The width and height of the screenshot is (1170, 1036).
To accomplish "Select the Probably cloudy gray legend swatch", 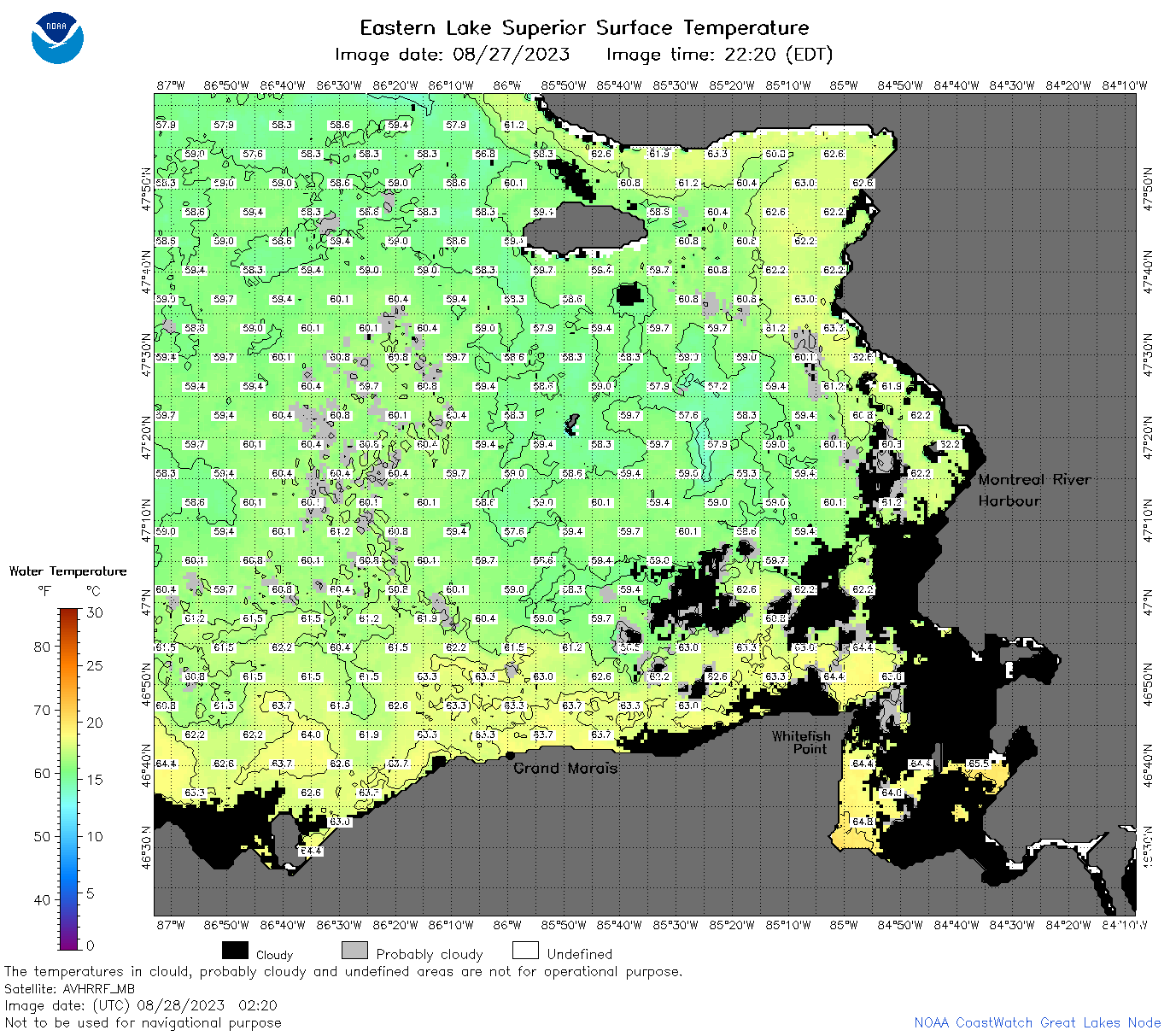I will [x=354, y=951].
